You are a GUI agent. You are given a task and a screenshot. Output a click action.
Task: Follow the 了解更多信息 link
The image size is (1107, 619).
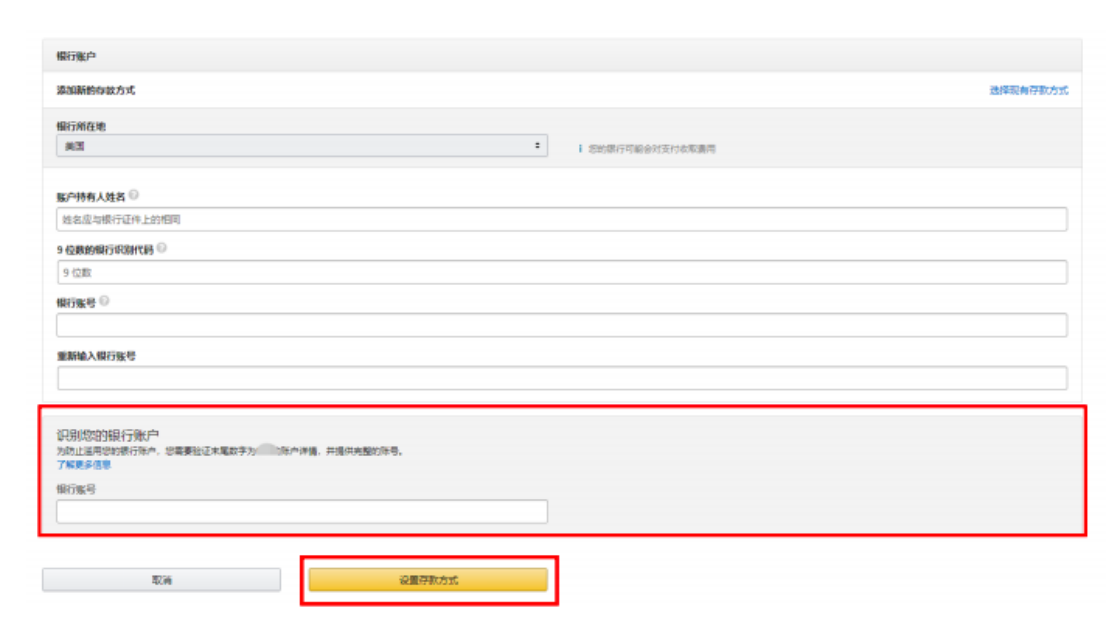click(x=84, y=465)
